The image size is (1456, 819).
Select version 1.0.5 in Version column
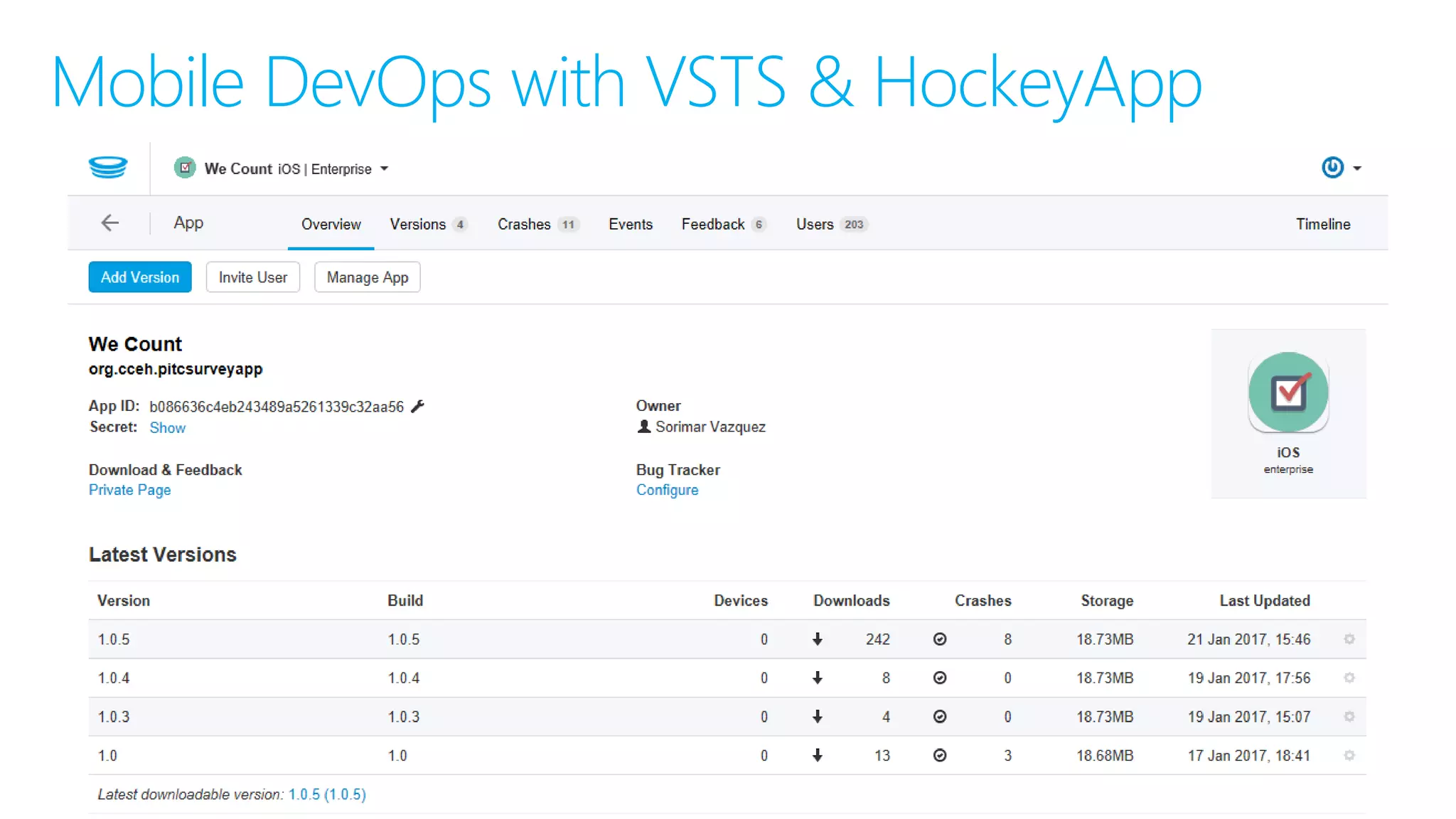[114, 639]
